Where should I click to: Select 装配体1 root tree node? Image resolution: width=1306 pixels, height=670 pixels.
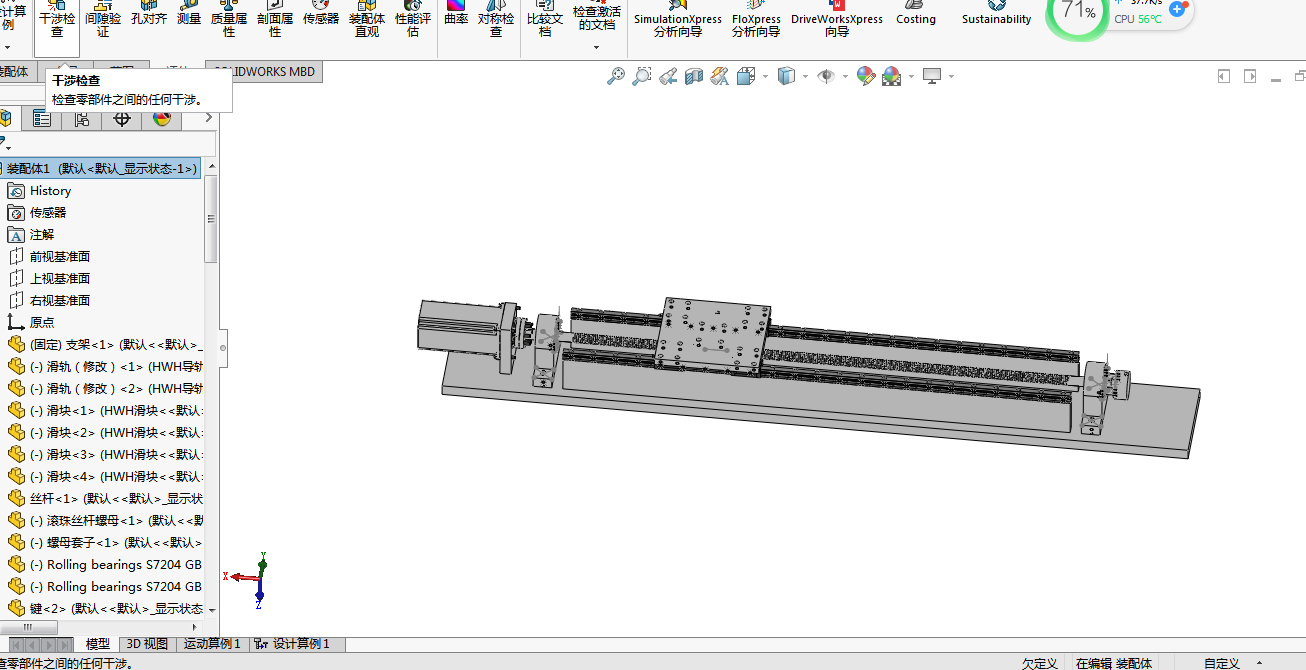100,168
